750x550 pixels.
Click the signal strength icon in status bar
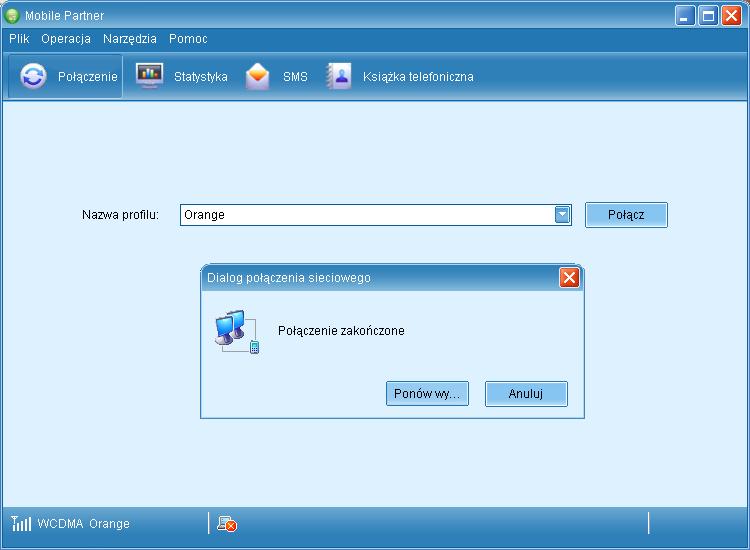(21, 523)
